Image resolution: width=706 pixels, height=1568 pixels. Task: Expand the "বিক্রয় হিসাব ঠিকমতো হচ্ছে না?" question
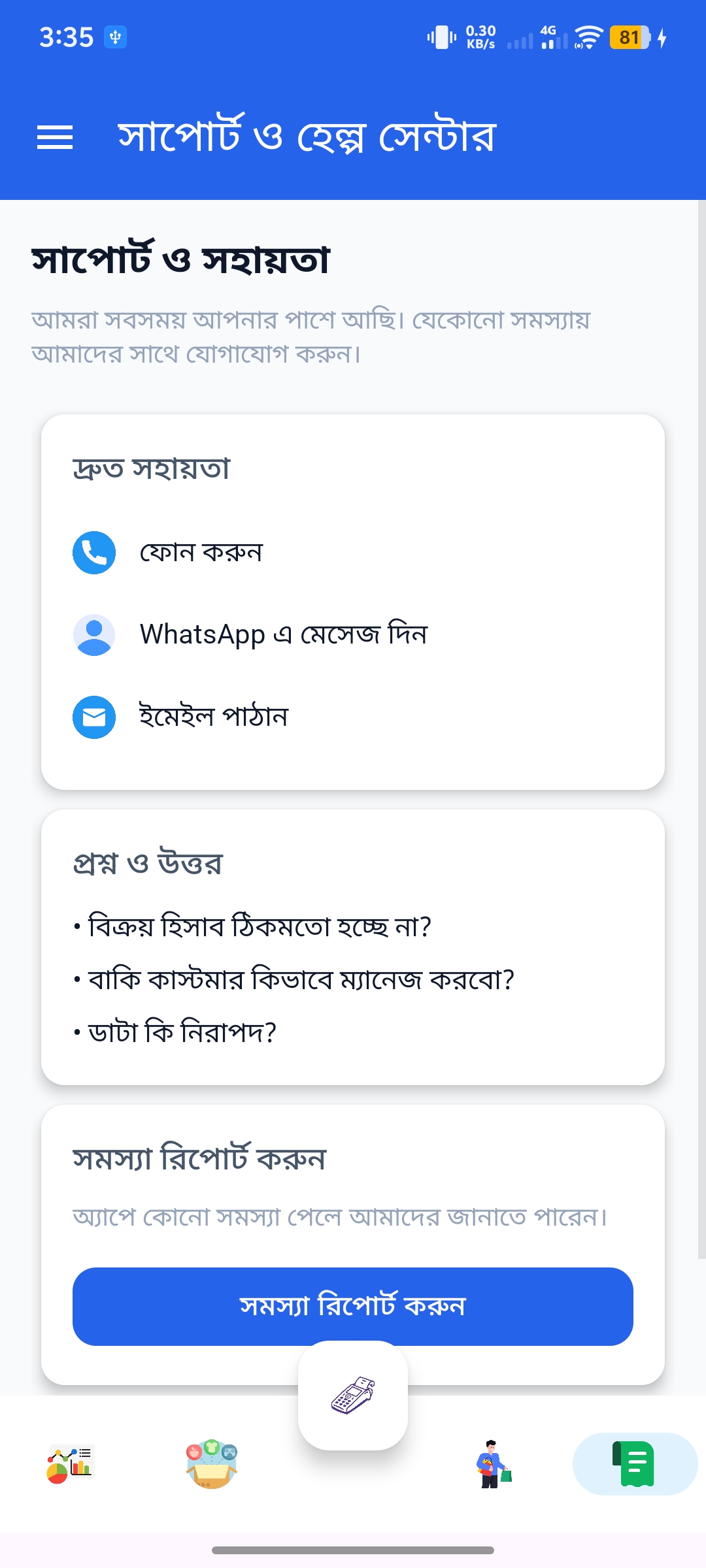point(260,927)
